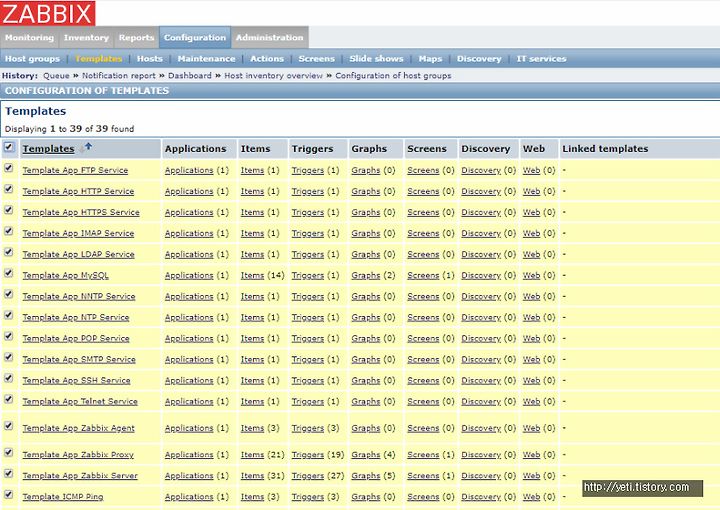Screen dimensions: 720x510
Task: Open Screens submenu in navigation bar
Action: tap(316, 59)
